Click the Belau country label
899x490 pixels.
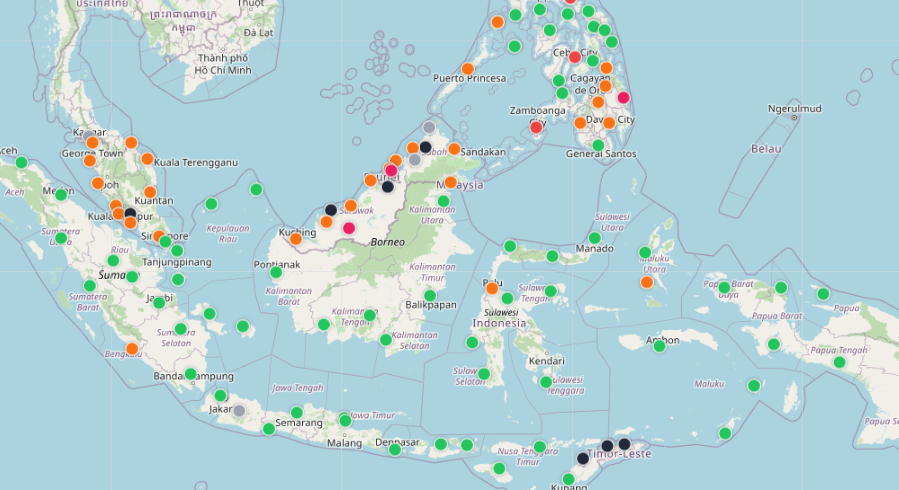point(766,148)
